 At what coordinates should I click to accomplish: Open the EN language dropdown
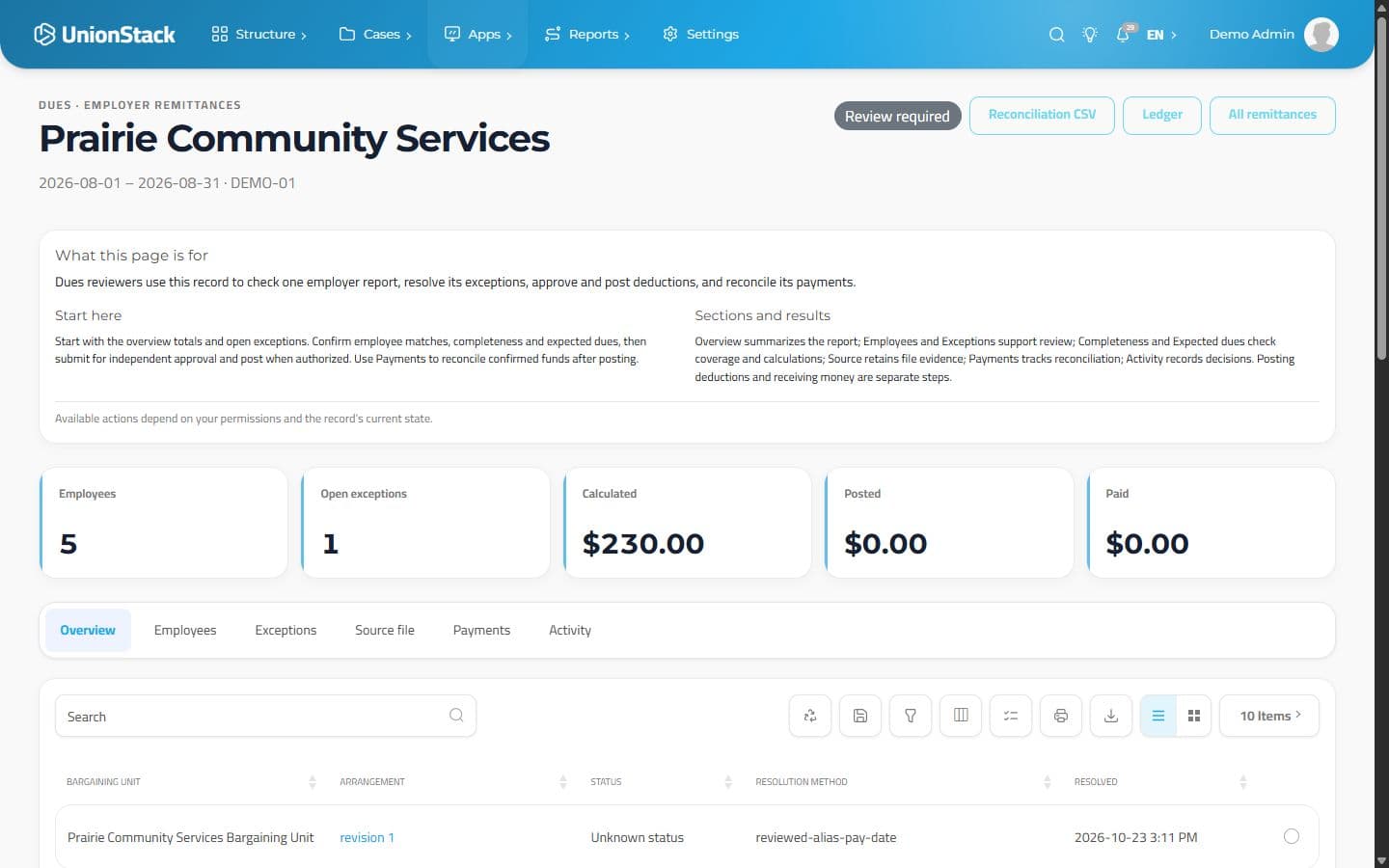click(x=1161, y=35)
